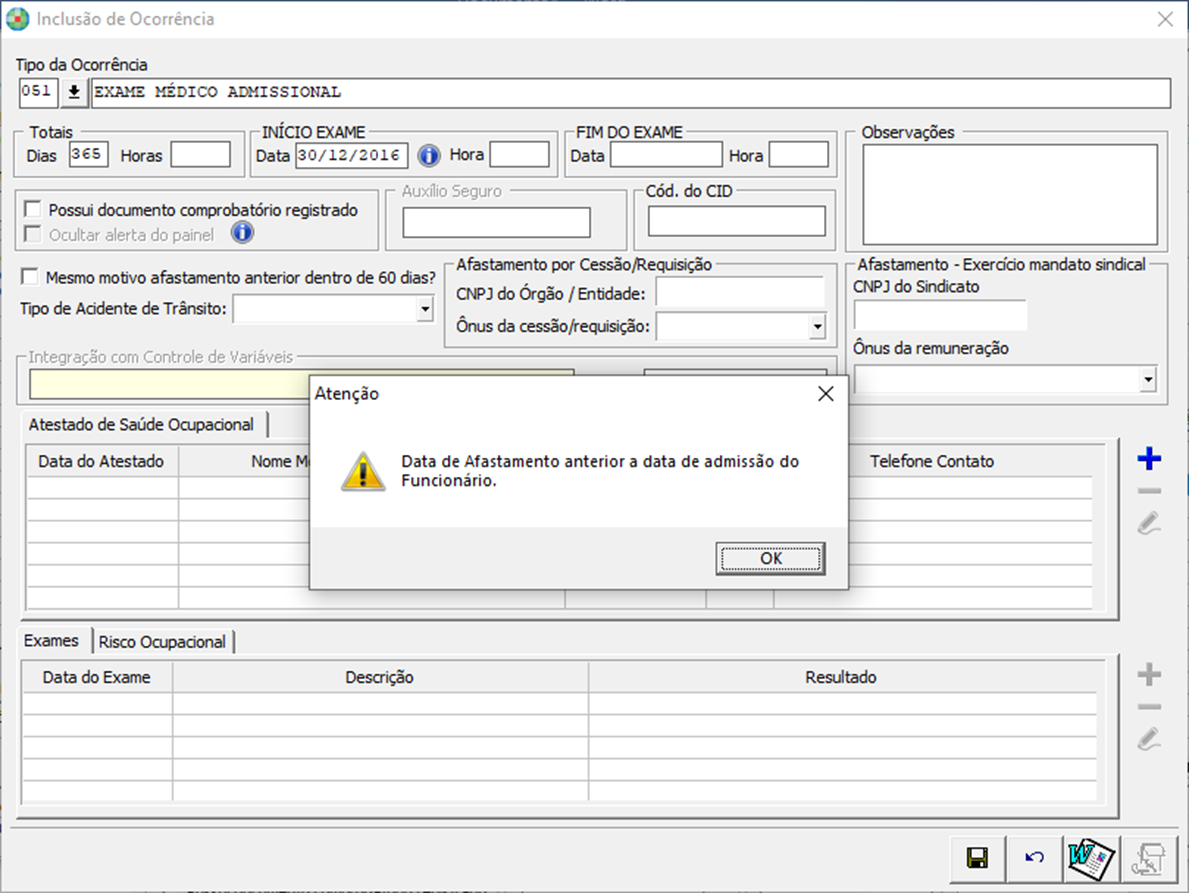Edit Atestado row with pencil icon
Screen dimensions: 1189x893
point(1149,523)
